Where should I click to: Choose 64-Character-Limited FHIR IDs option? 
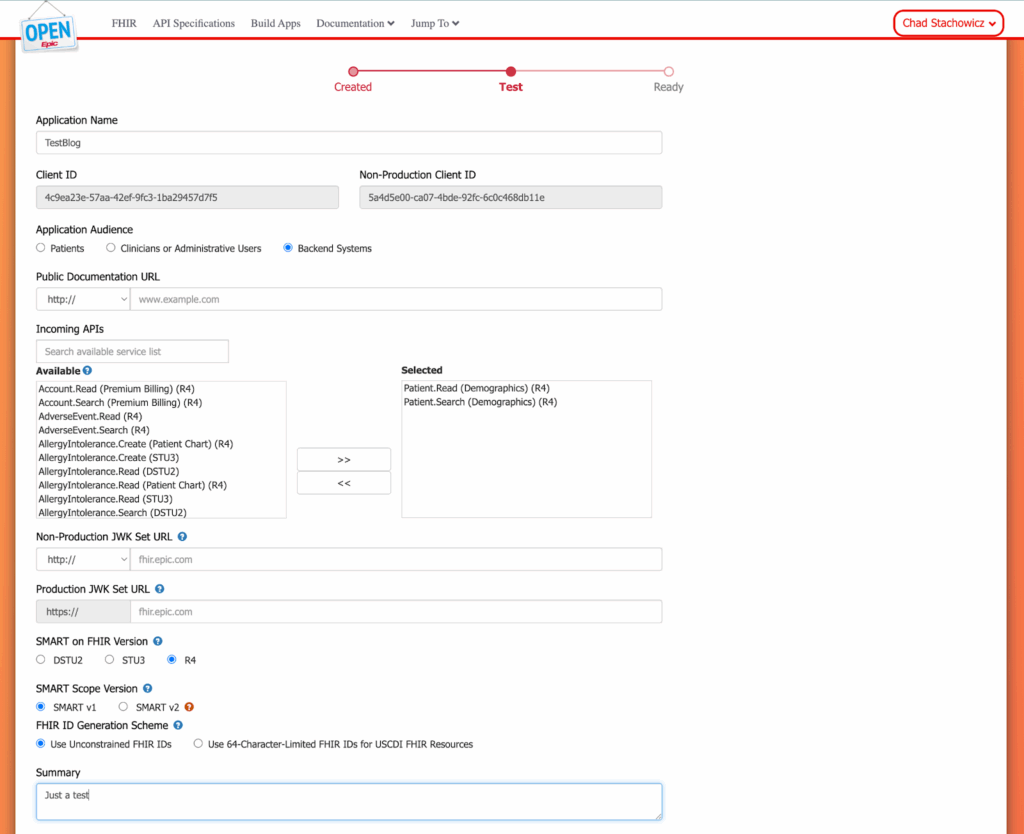[x=198, y=744]
